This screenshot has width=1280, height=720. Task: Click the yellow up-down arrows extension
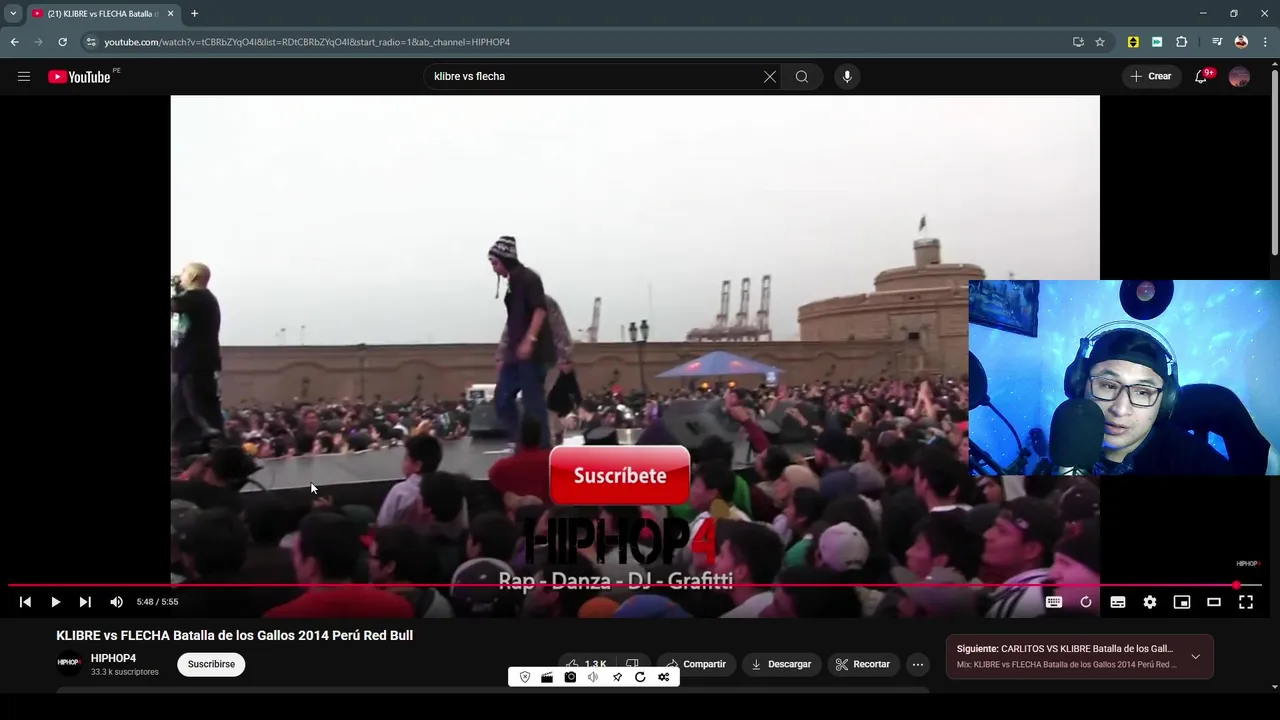coord(1133,42)
